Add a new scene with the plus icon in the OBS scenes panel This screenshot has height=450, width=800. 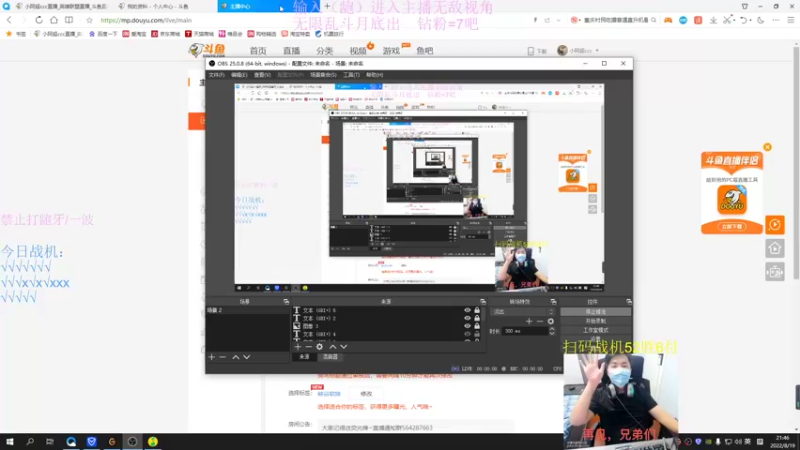coord(212,357)
